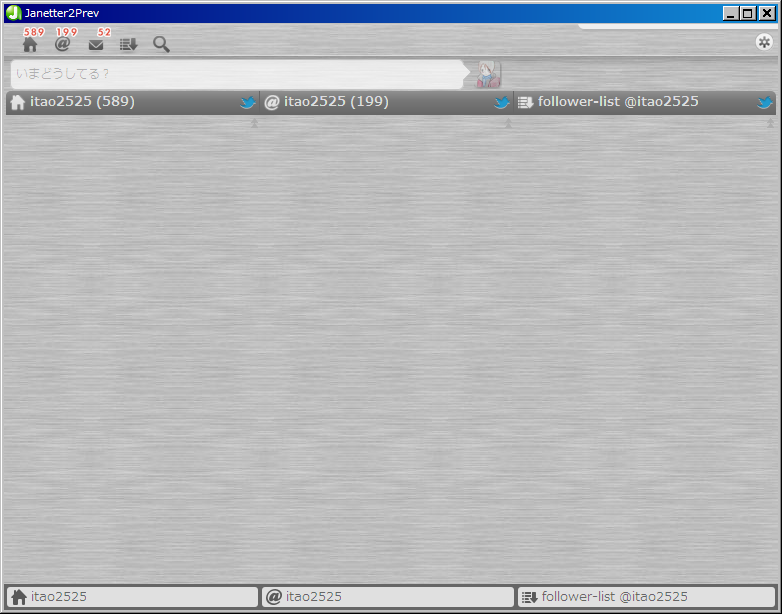
Task: Click Twitter bird in mentions column header
Action: click(x=502, y=103)
